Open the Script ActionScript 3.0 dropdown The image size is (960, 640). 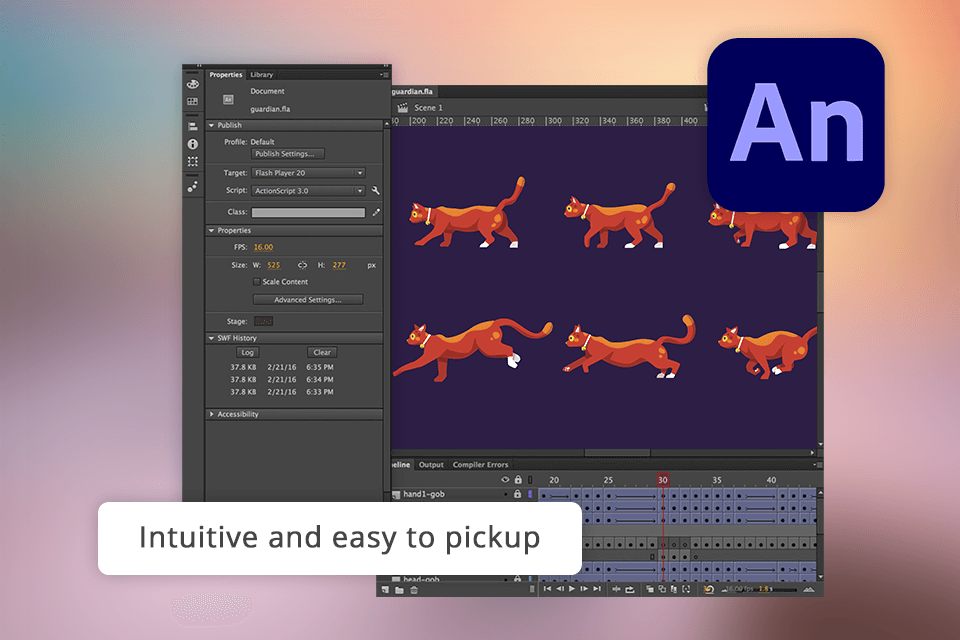pos(309,190)
